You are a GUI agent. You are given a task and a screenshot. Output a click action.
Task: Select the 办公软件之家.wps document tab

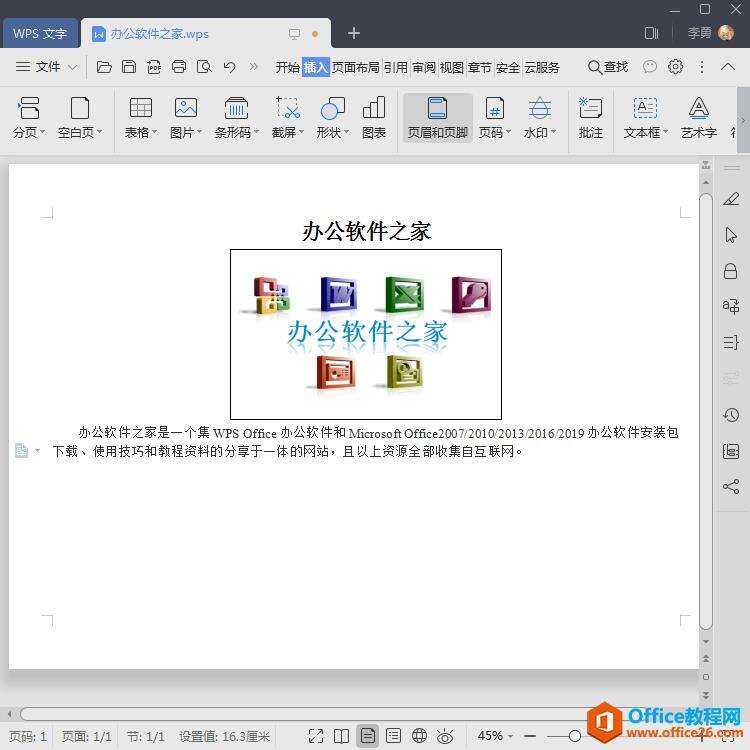tap(206, 33)
